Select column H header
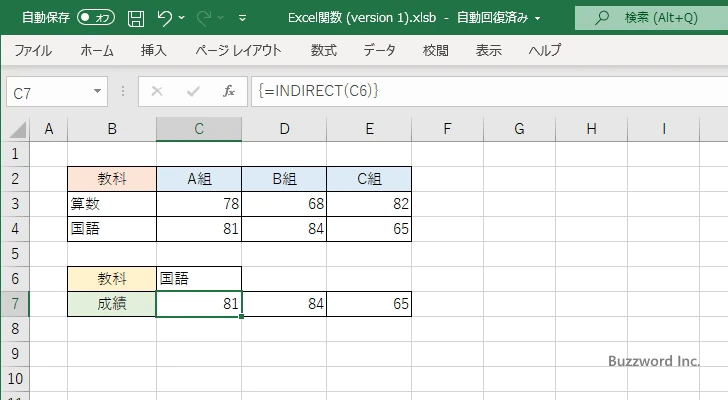 click(x=591, y=129)
